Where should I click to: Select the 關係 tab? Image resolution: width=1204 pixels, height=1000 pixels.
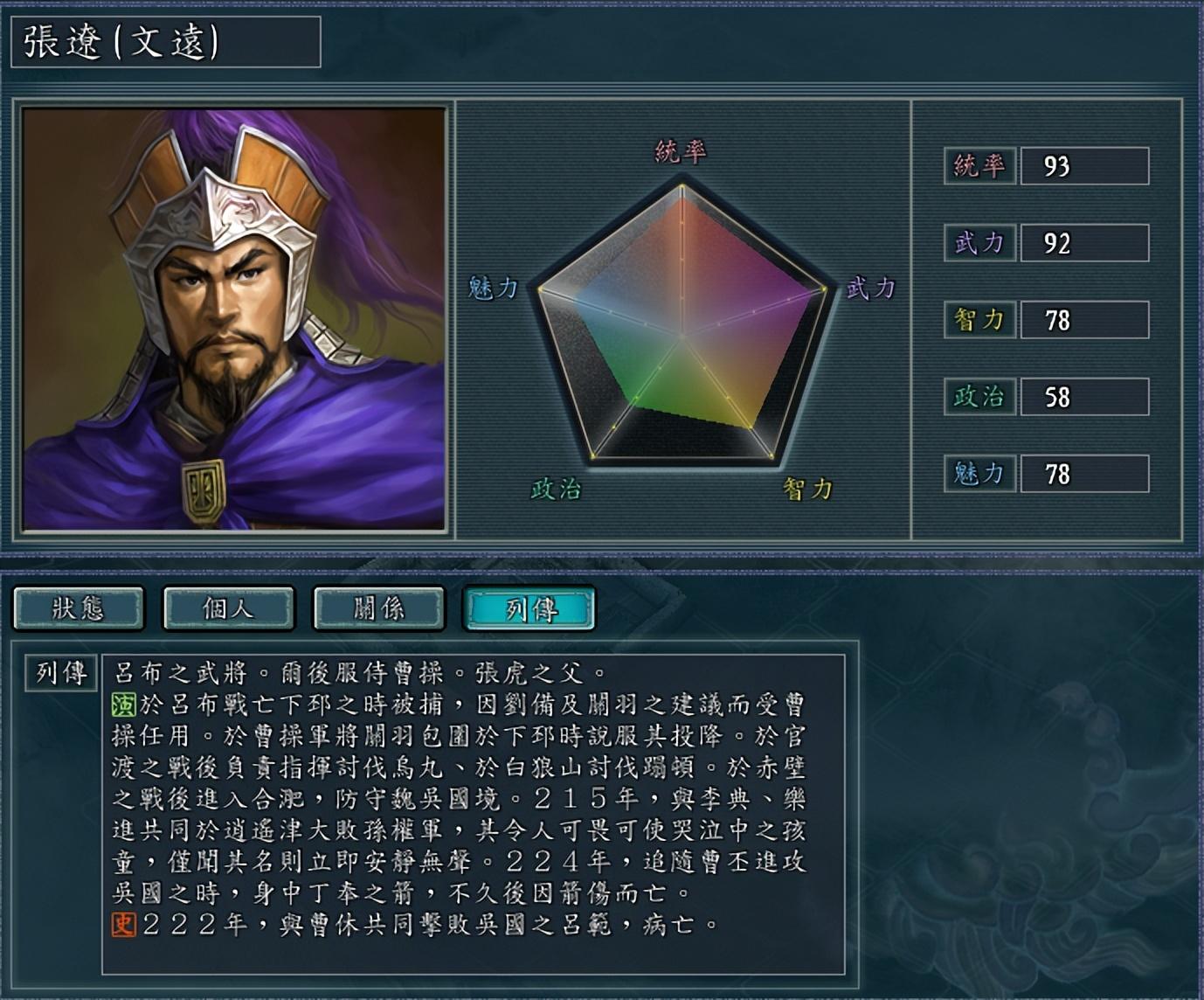379,608
